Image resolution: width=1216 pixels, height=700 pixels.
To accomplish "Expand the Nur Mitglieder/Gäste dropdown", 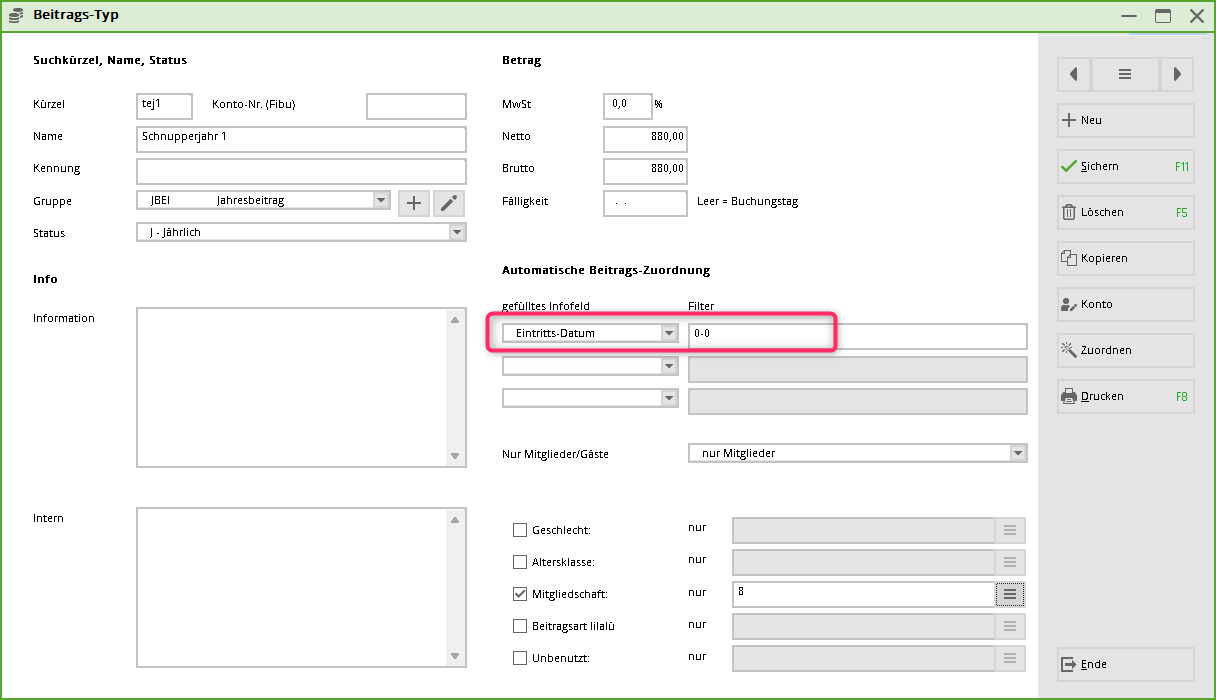I will [1018, 453].
